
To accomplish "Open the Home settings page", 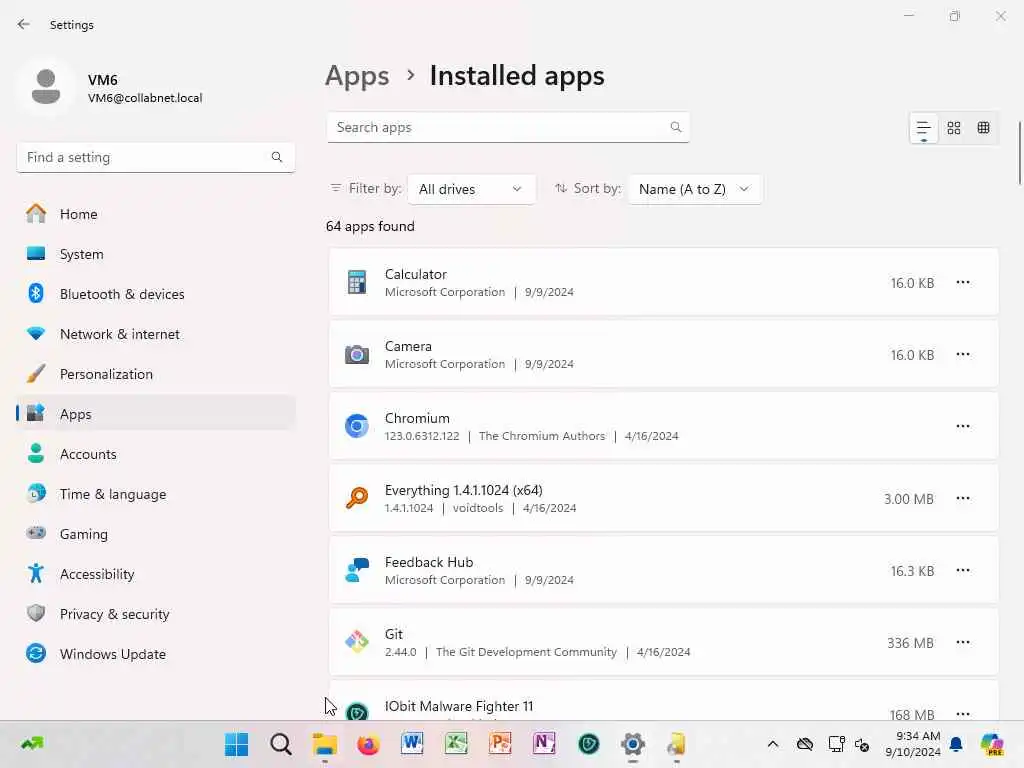I will 155,214.
